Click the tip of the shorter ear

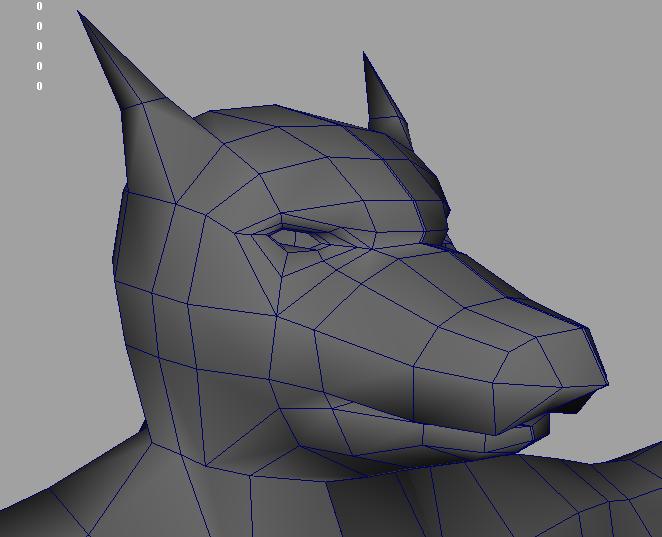click(x=364, y=54)
